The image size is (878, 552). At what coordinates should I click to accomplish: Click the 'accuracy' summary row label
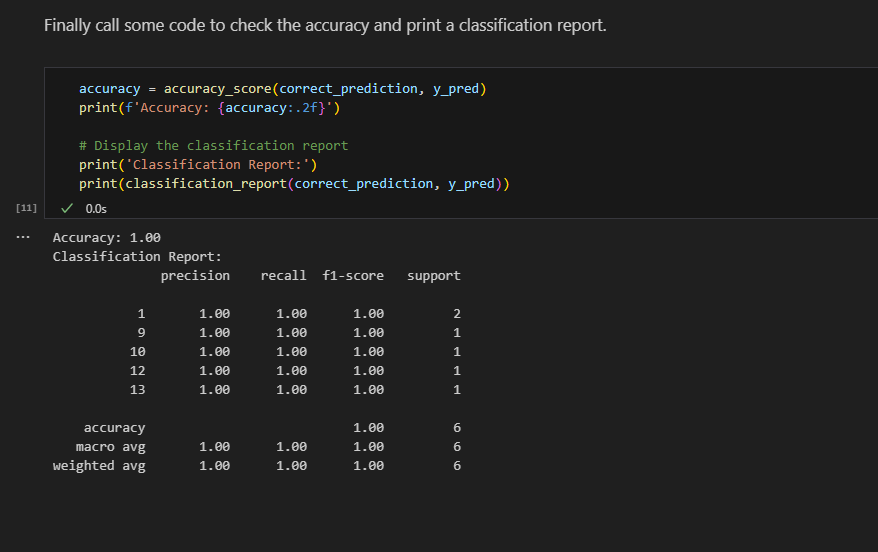[114, 428]
